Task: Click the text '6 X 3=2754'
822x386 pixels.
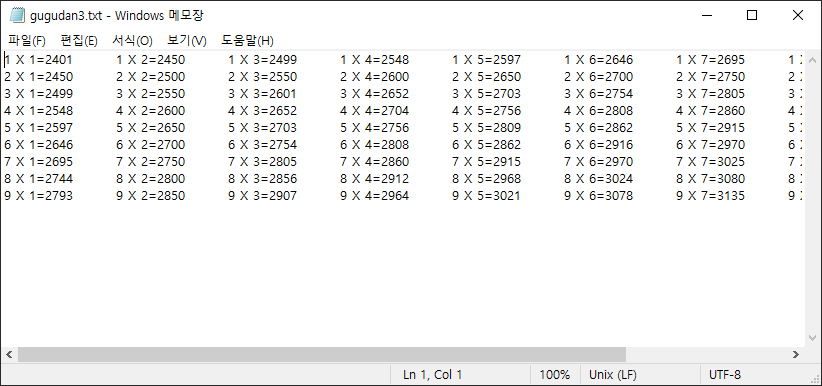Action: pos(263,145)
